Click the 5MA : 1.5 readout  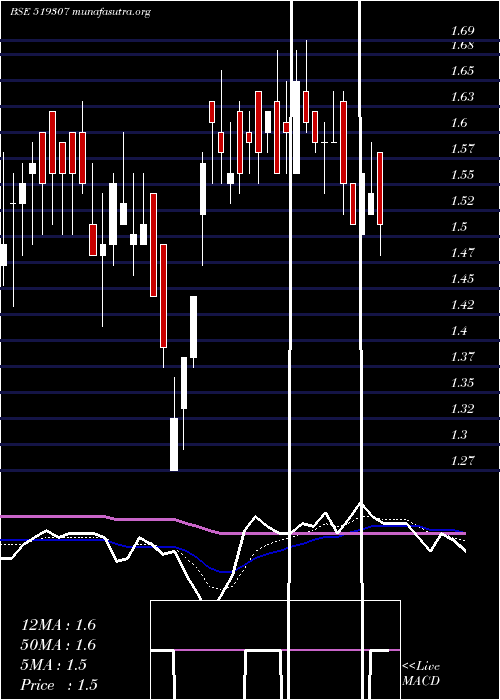click(x=54, y=665)
